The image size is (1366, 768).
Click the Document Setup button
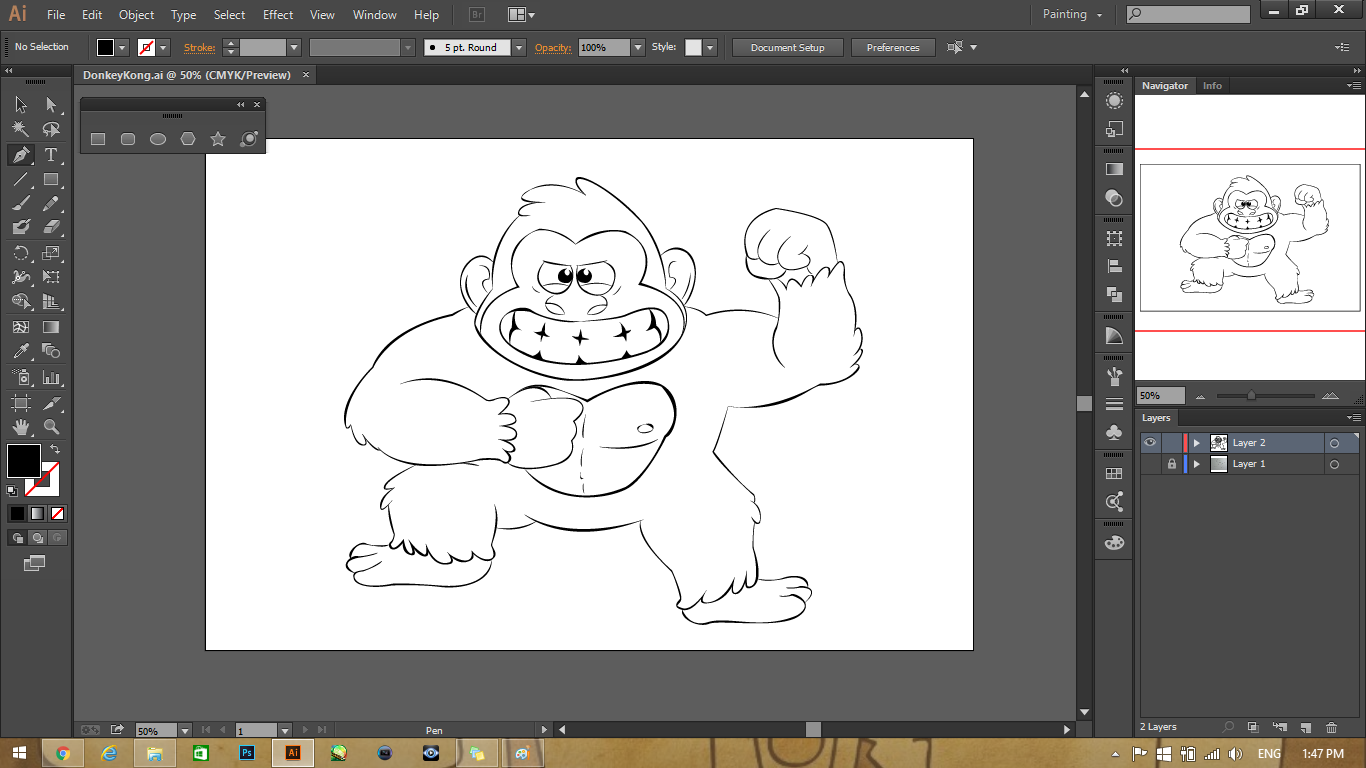tap(788, 47)
